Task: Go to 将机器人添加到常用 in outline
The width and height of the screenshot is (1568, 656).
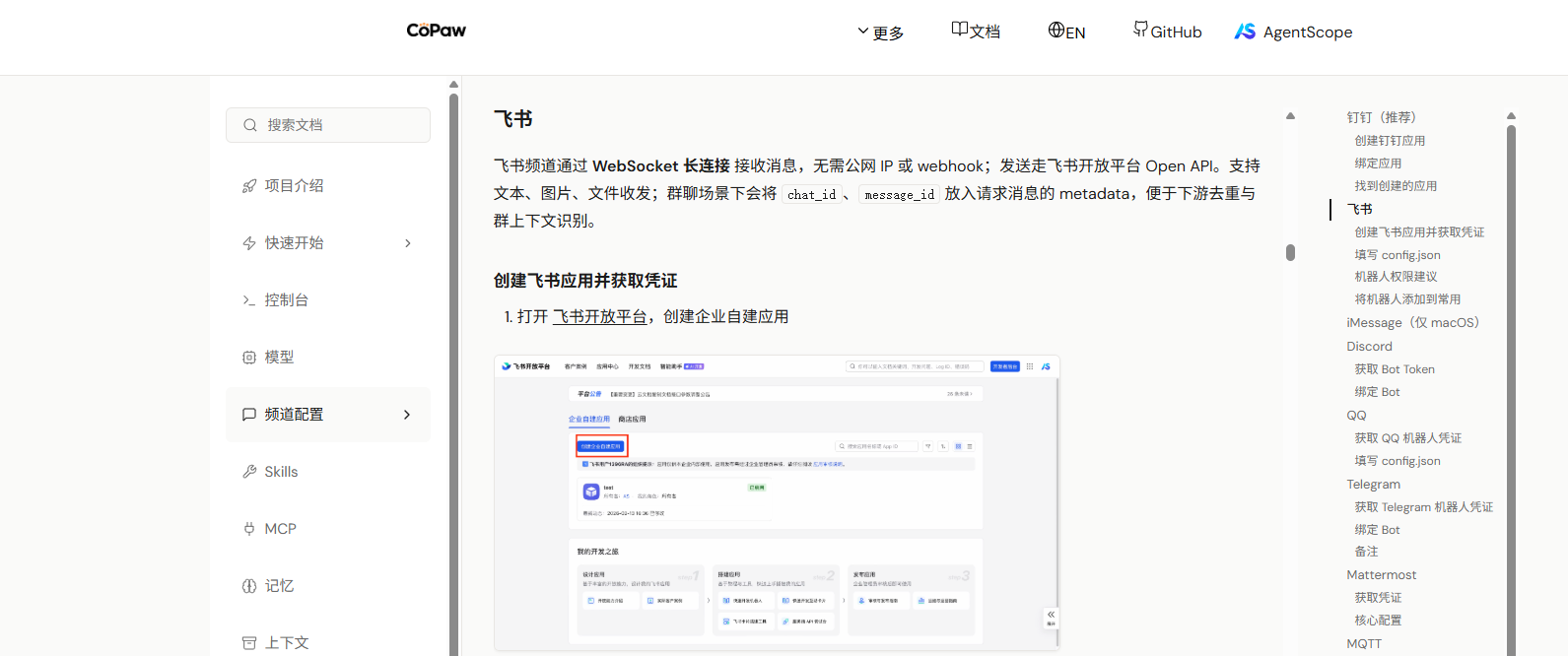Action: [1407, 299]
